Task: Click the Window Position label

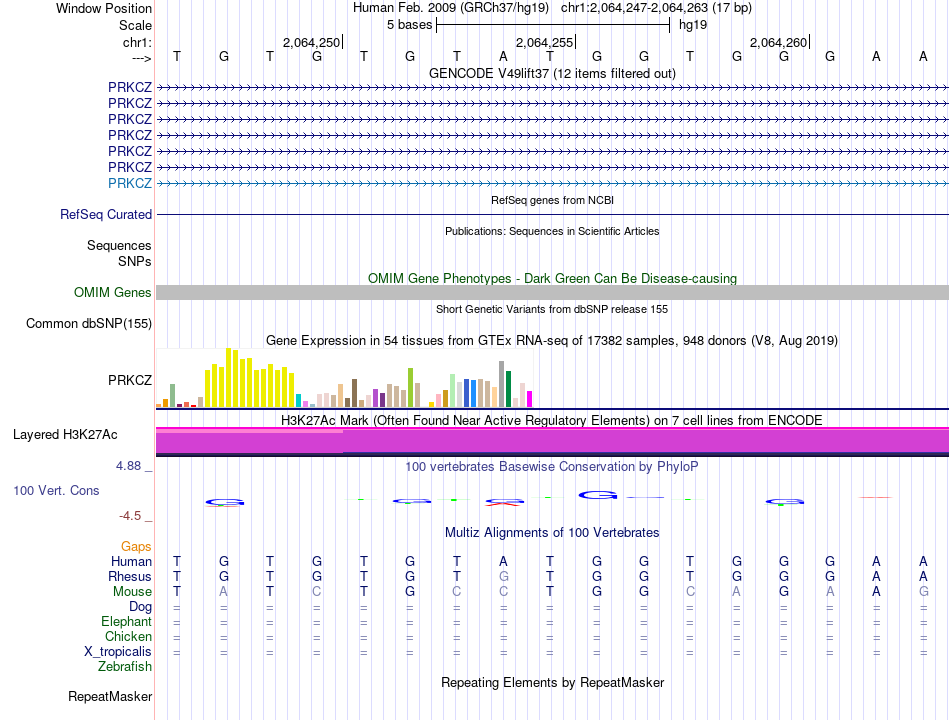Action: click(104, 8)
